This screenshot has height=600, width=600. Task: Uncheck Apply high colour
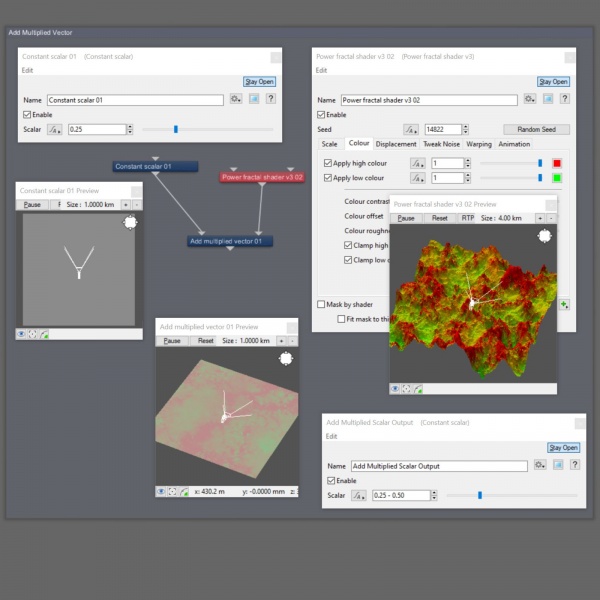328,163
